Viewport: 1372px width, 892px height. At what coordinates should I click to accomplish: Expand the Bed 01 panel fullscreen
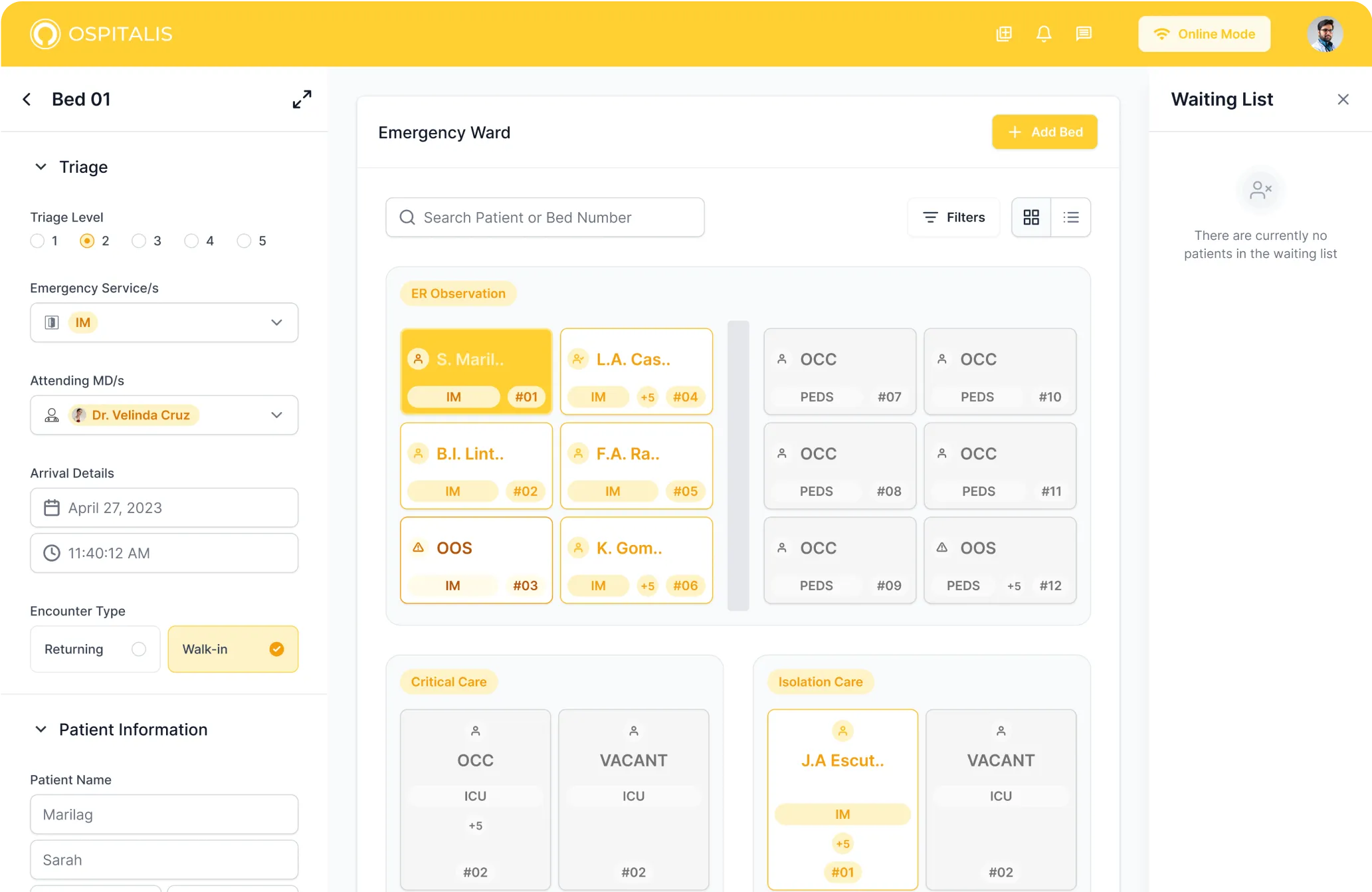point(302,100)
